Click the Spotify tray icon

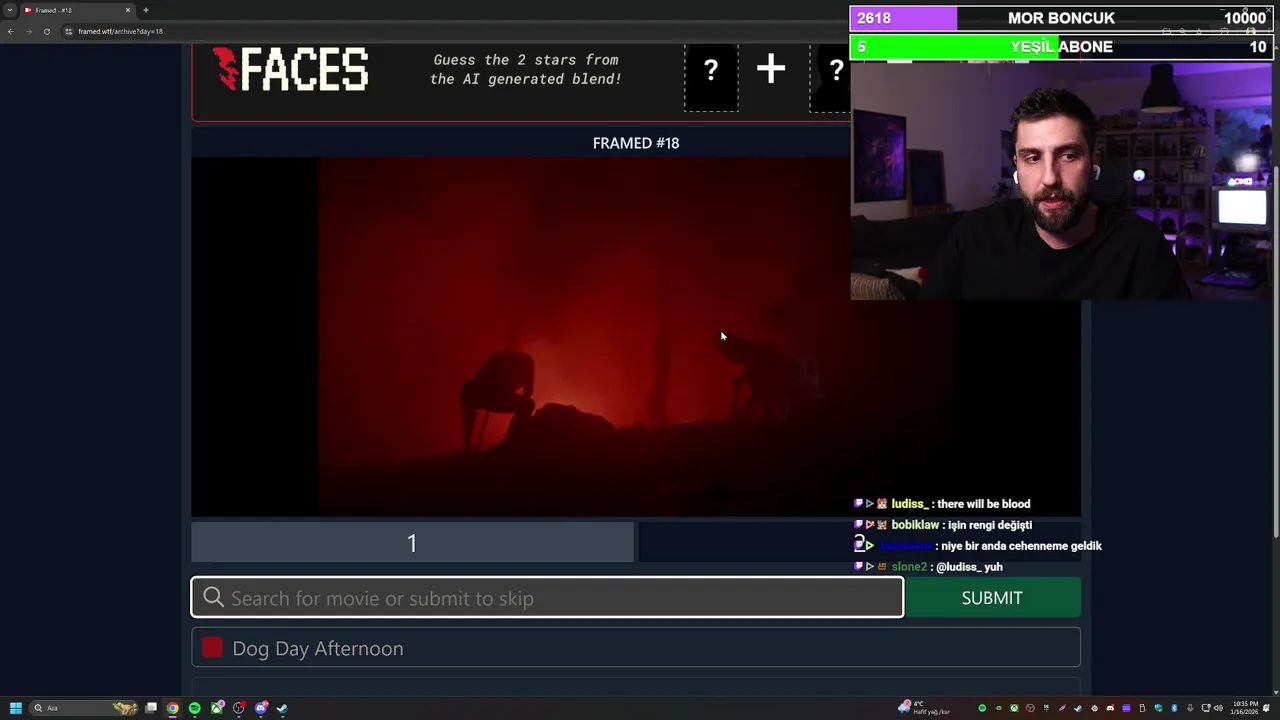coord(982,708)
